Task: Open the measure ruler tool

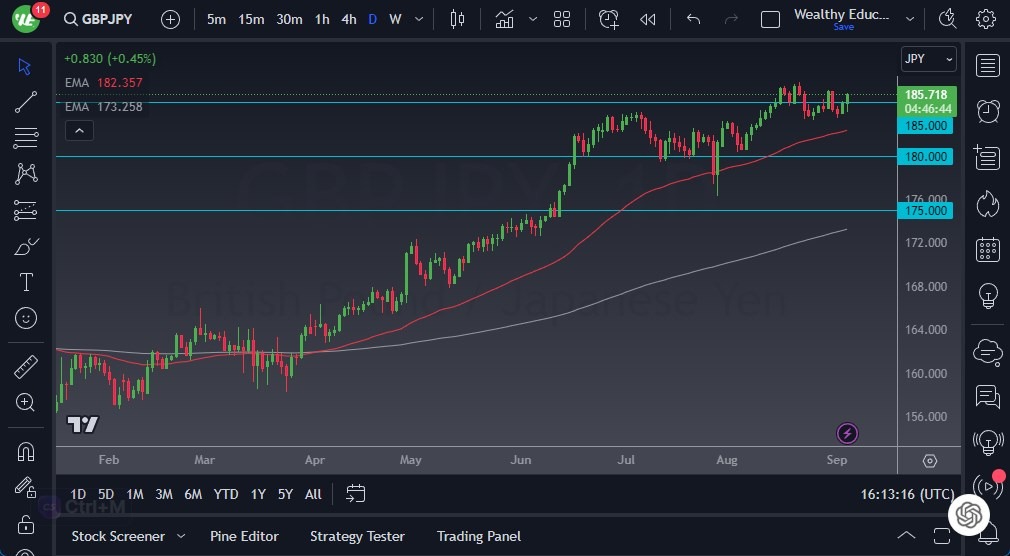Action: point(26,367)
